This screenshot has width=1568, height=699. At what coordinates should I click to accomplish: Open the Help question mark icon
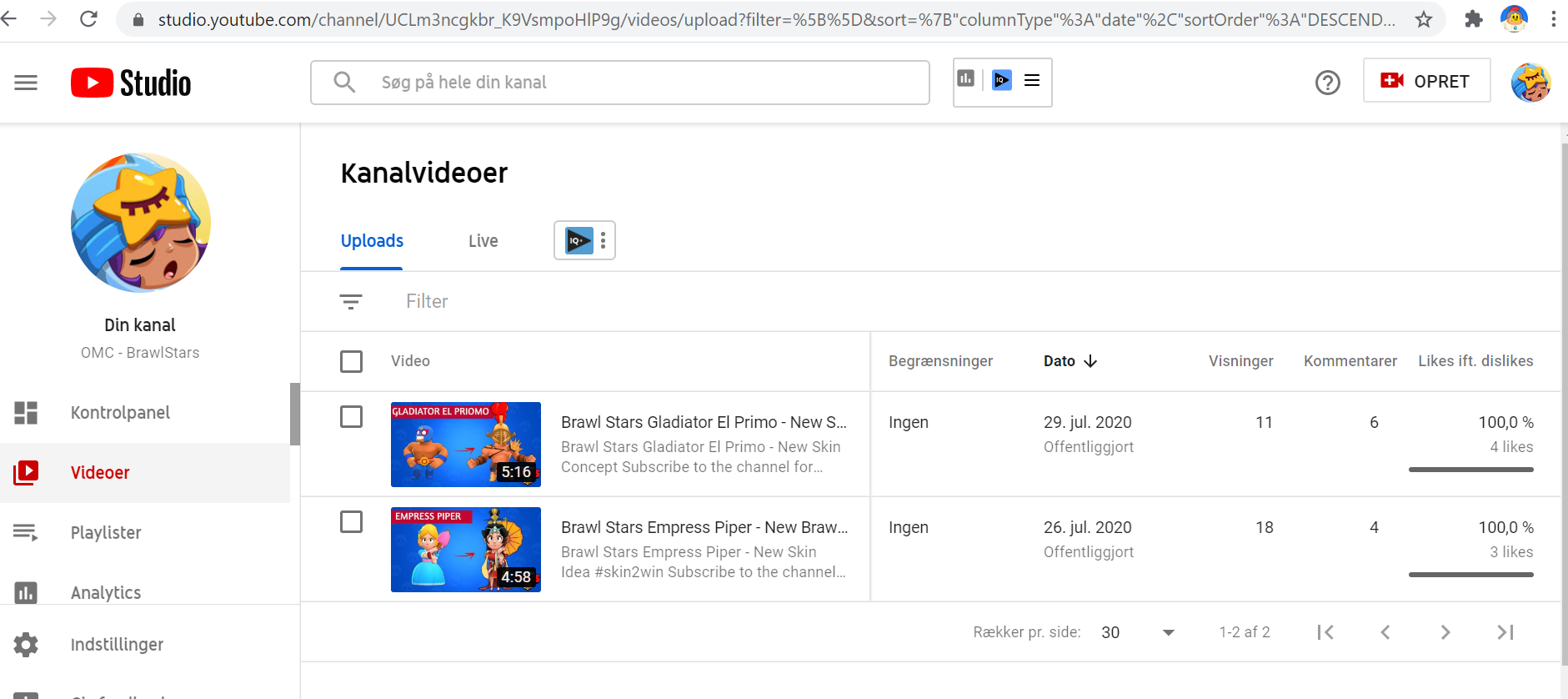tap(1328, 83)
